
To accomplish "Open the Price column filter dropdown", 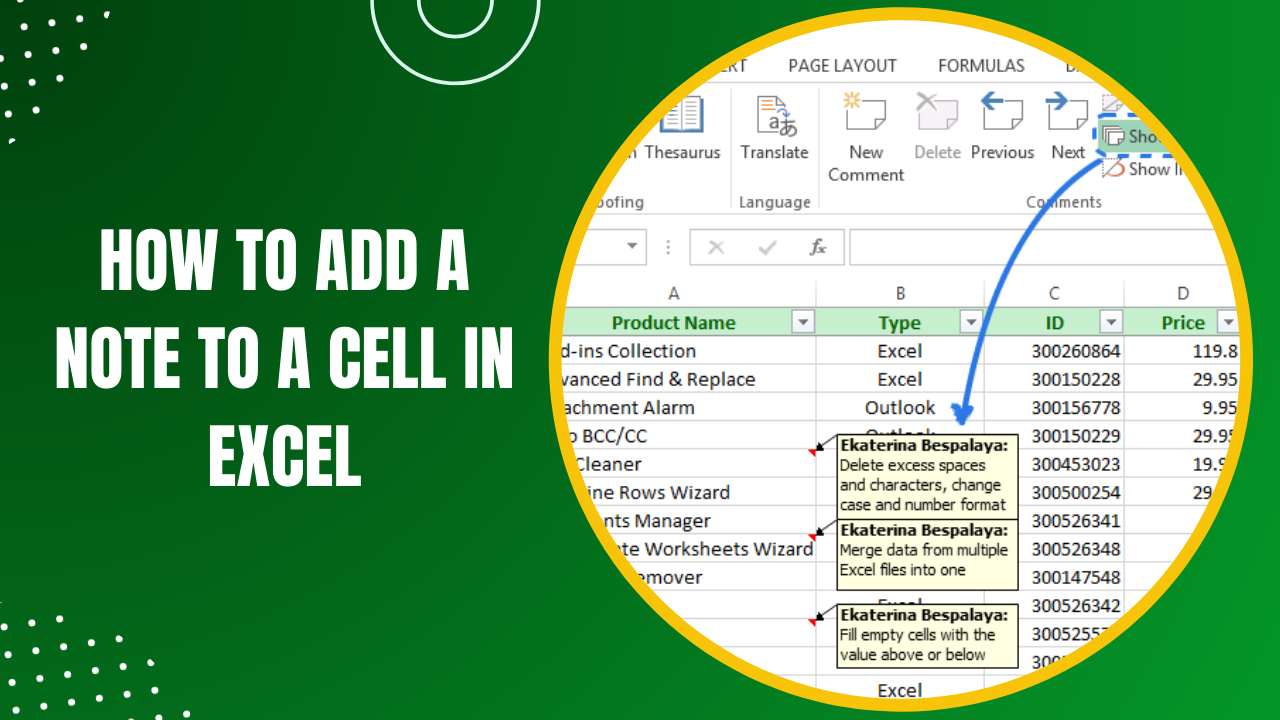I will [1227, 322].
